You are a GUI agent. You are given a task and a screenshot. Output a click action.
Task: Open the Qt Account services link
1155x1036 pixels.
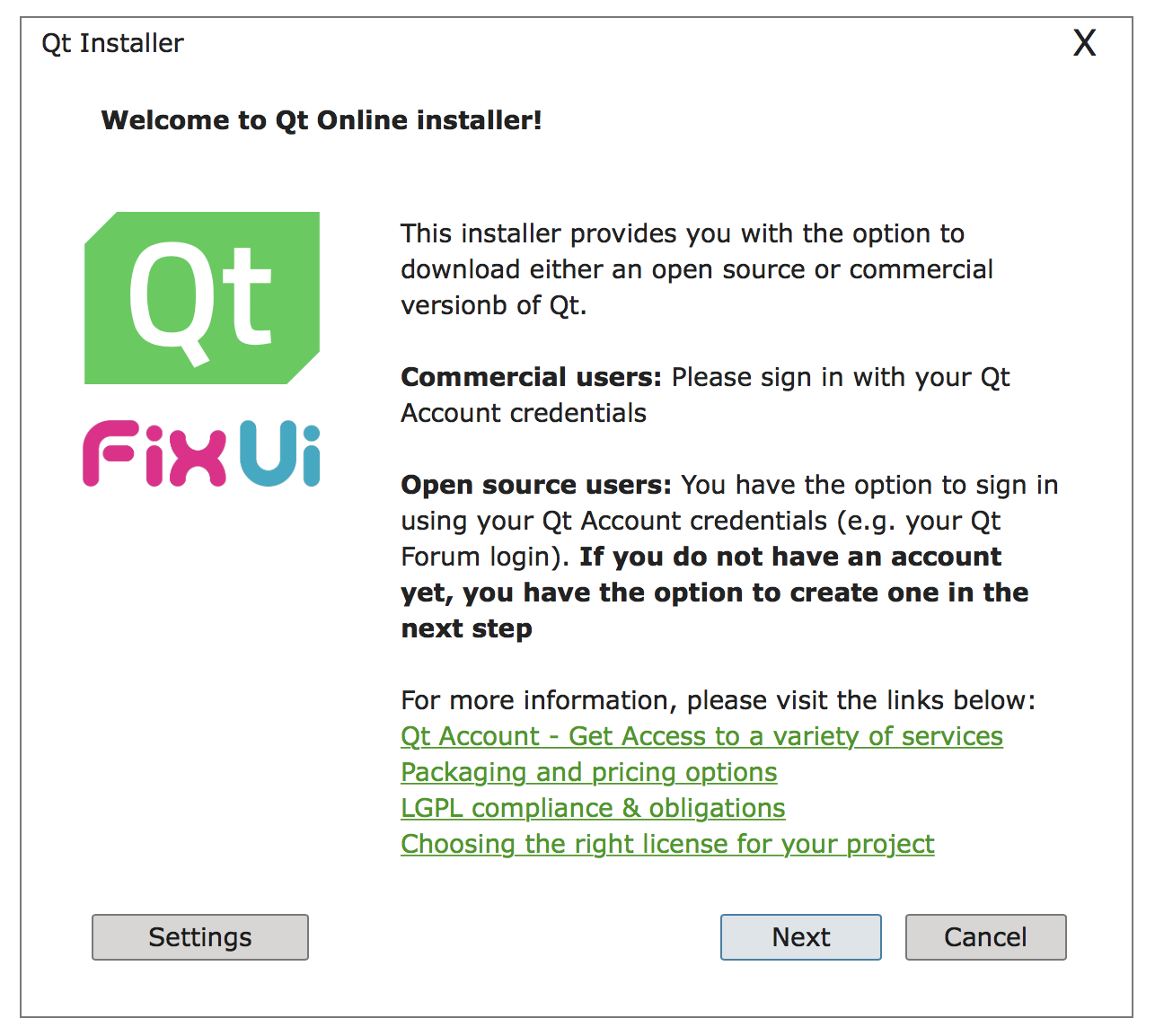[701, 736]
